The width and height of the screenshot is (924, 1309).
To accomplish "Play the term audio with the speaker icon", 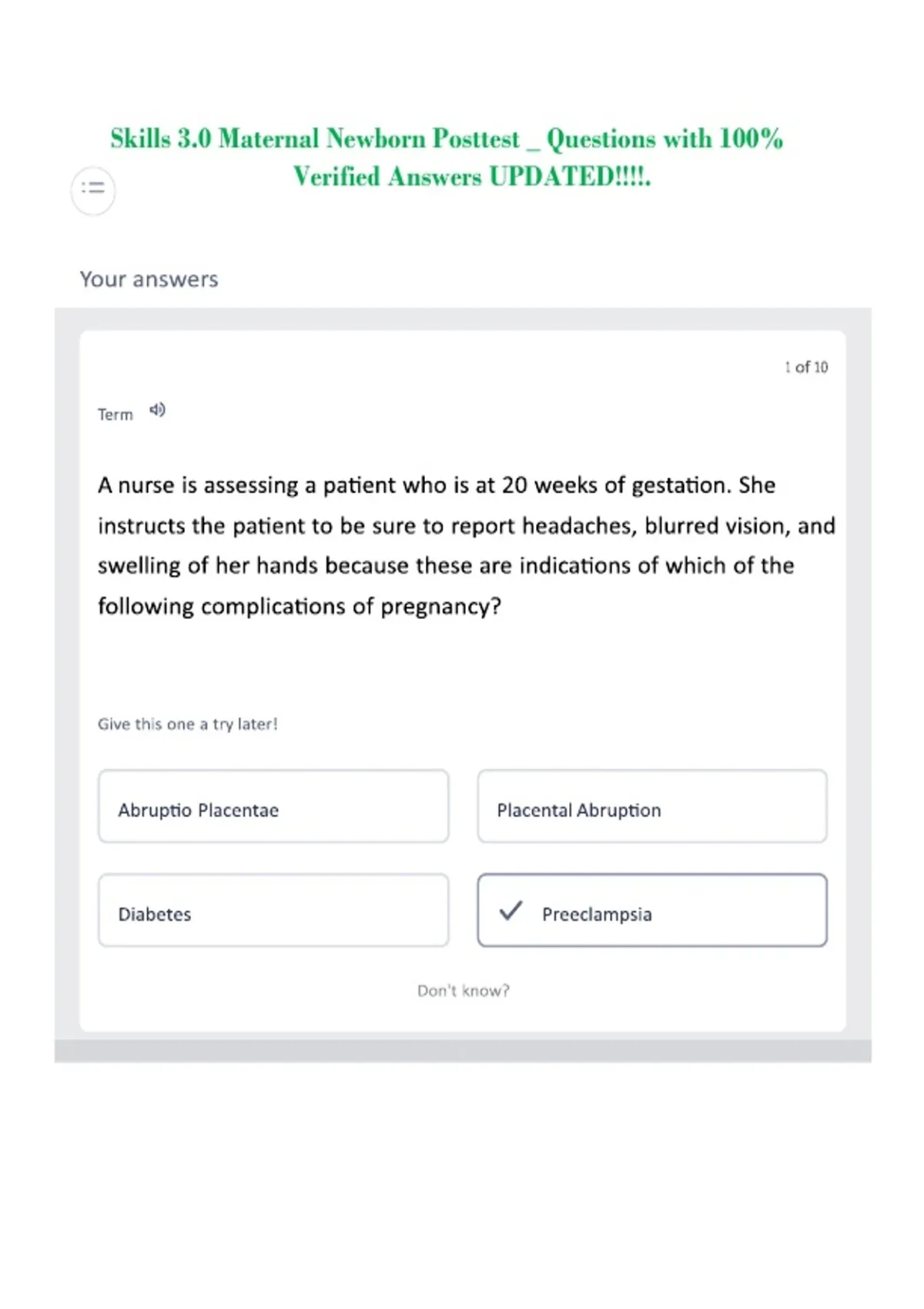I will [157, 410].
